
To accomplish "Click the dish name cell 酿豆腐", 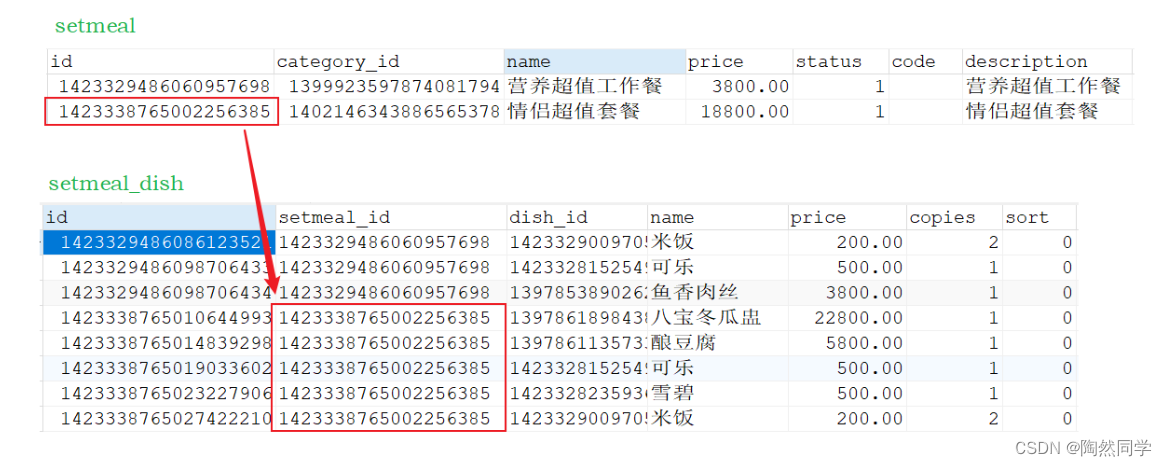I will pyautogui.click(x=718, y=343).
